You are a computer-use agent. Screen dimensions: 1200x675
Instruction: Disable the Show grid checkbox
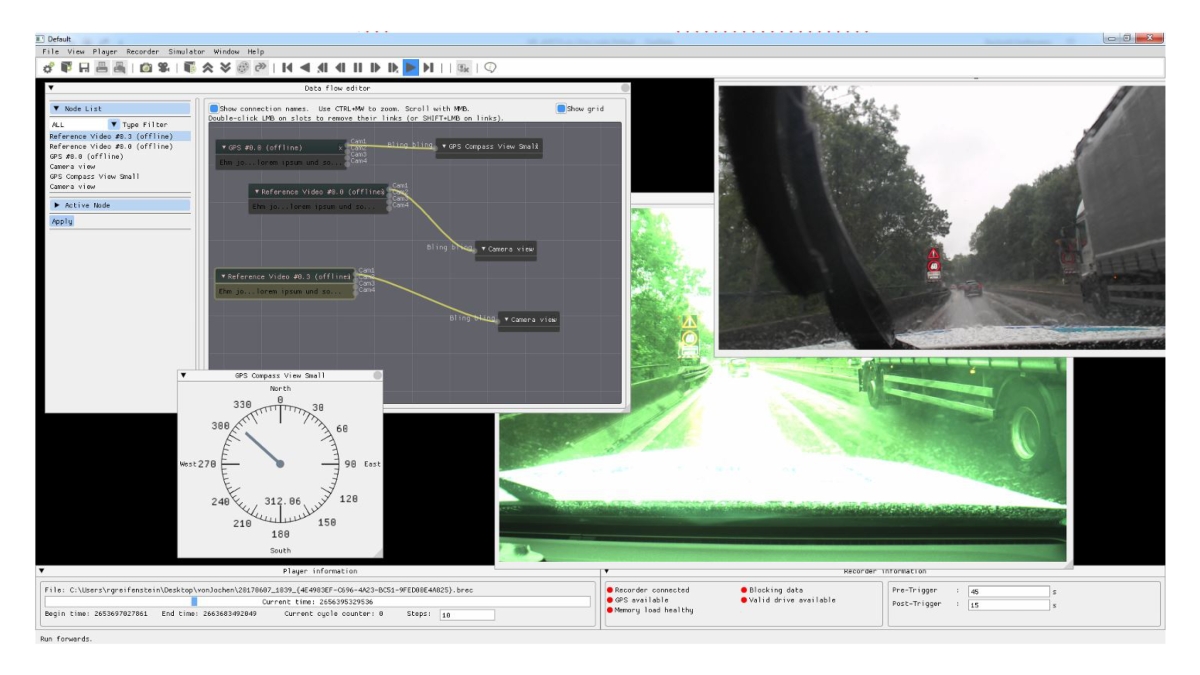click(x=561, y=109)
